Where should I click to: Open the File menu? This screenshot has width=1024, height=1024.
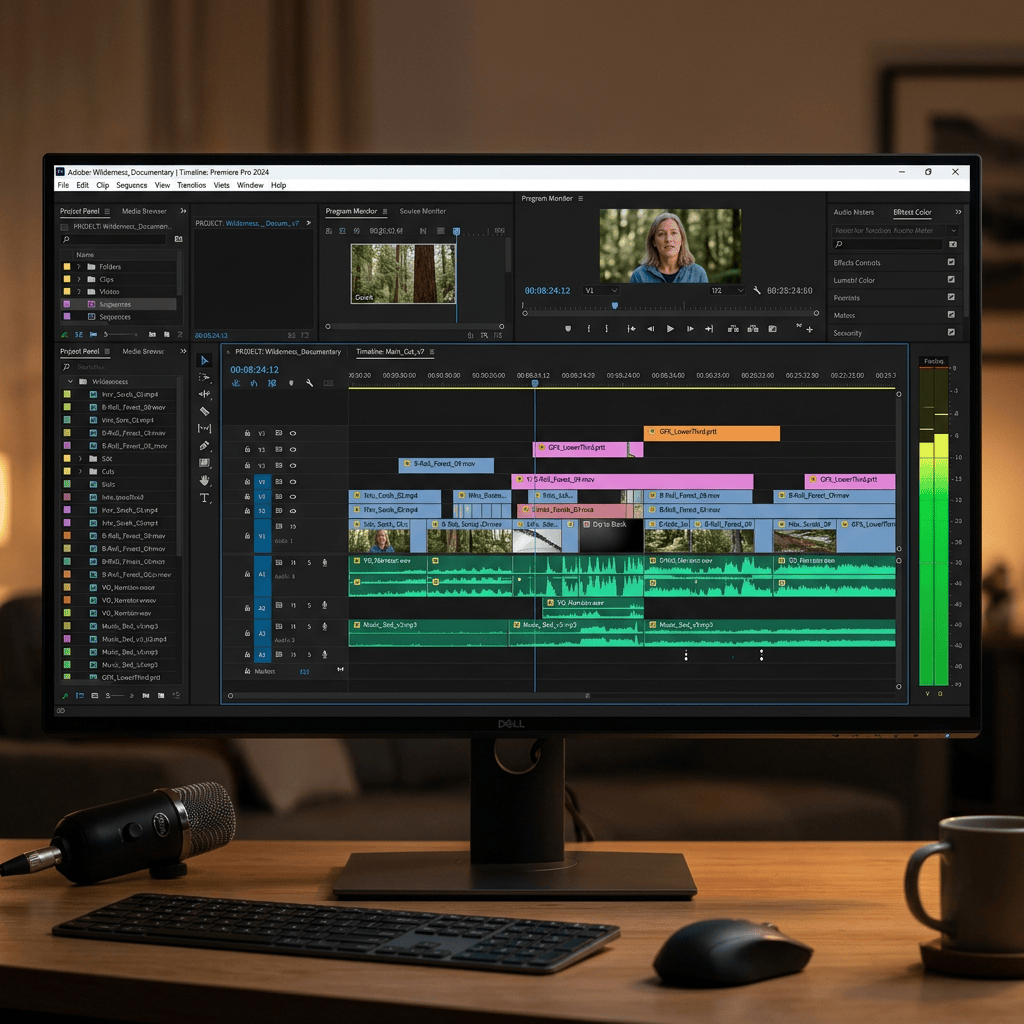63,185
